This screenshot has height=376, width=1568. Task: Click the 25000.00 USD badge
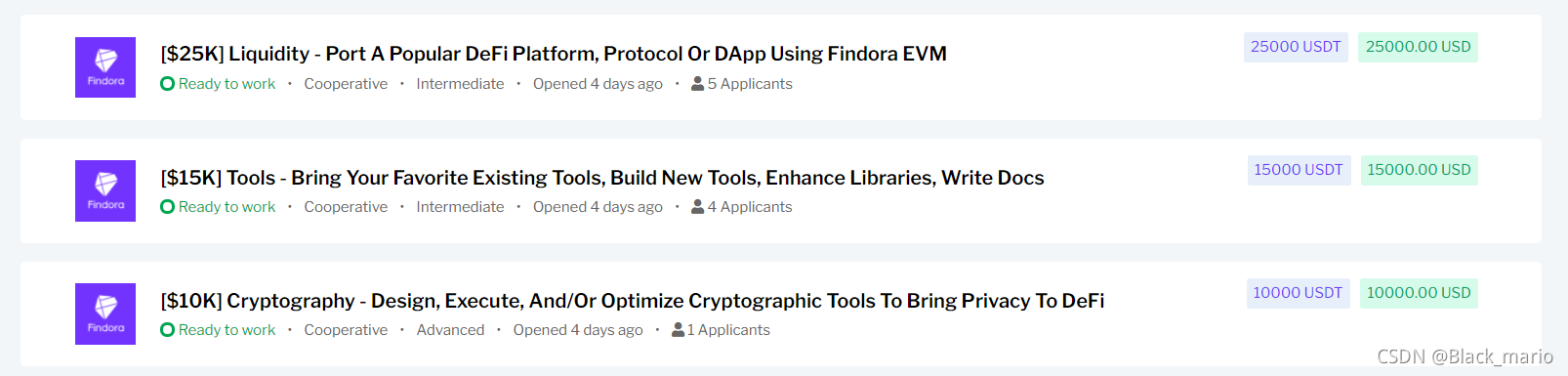coord(1418,47)
